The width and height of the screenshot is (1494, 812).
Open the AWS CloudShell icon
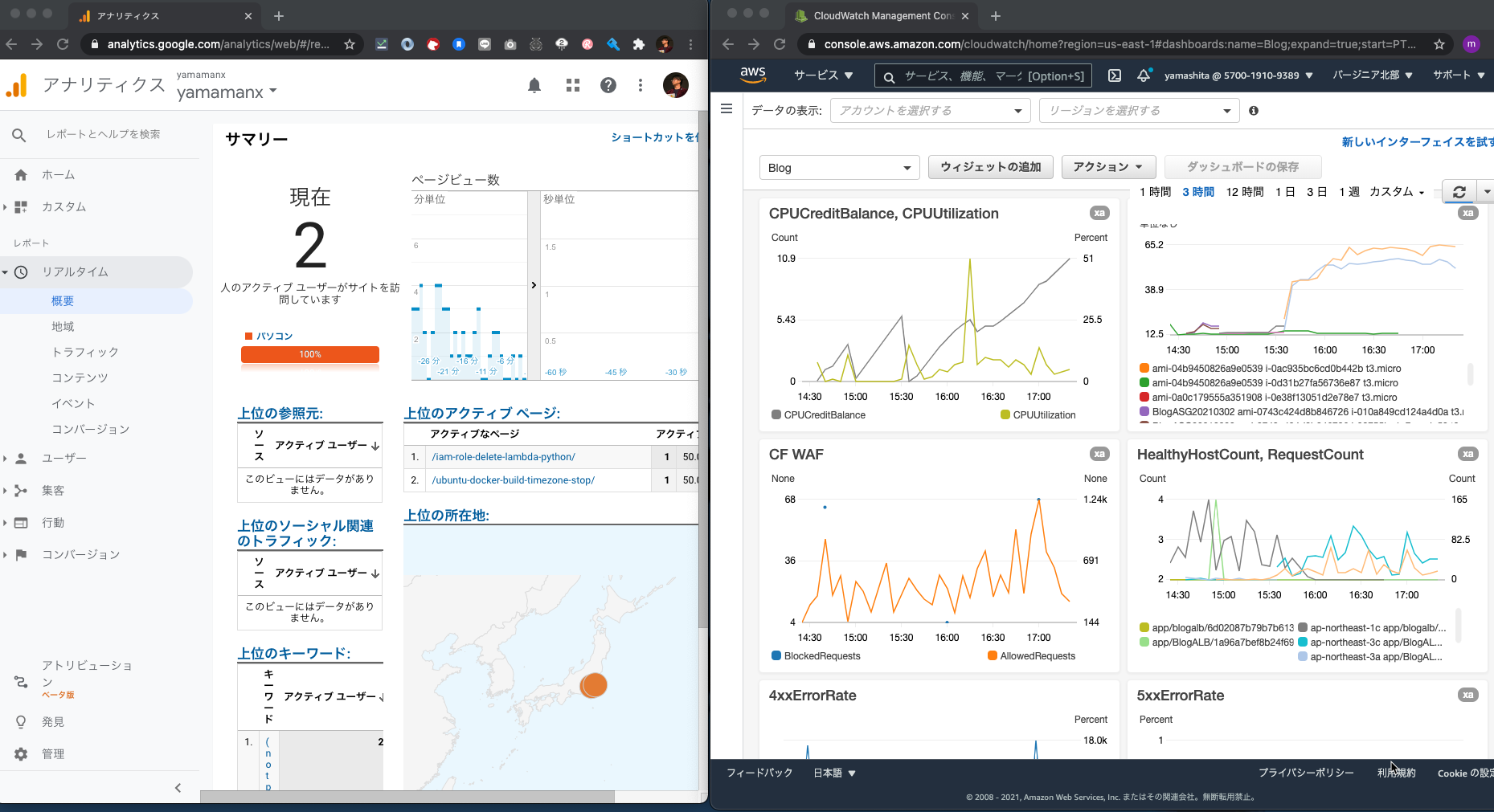pyautogui.click(x=1115, y=75)
